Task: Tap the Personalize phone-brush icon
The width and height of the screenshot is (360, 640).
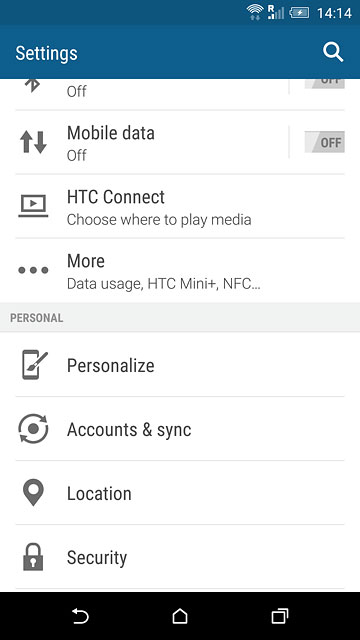Action: click(34, 364)
